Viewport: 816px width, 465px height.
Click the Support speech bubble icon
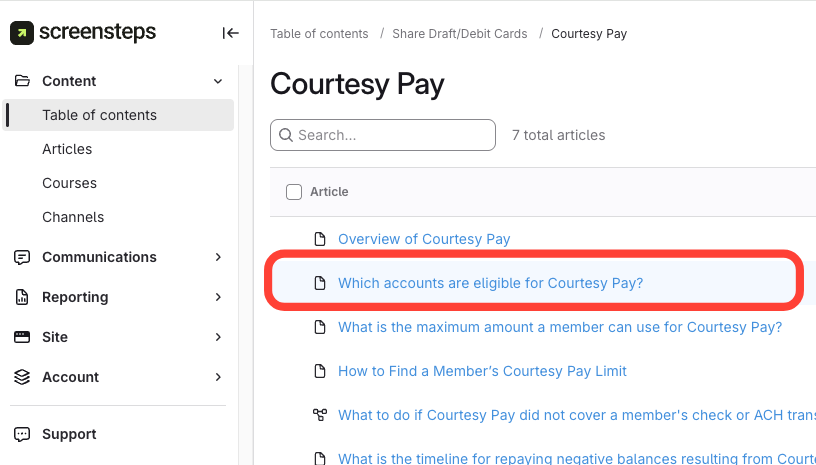(x=22, y=434)
